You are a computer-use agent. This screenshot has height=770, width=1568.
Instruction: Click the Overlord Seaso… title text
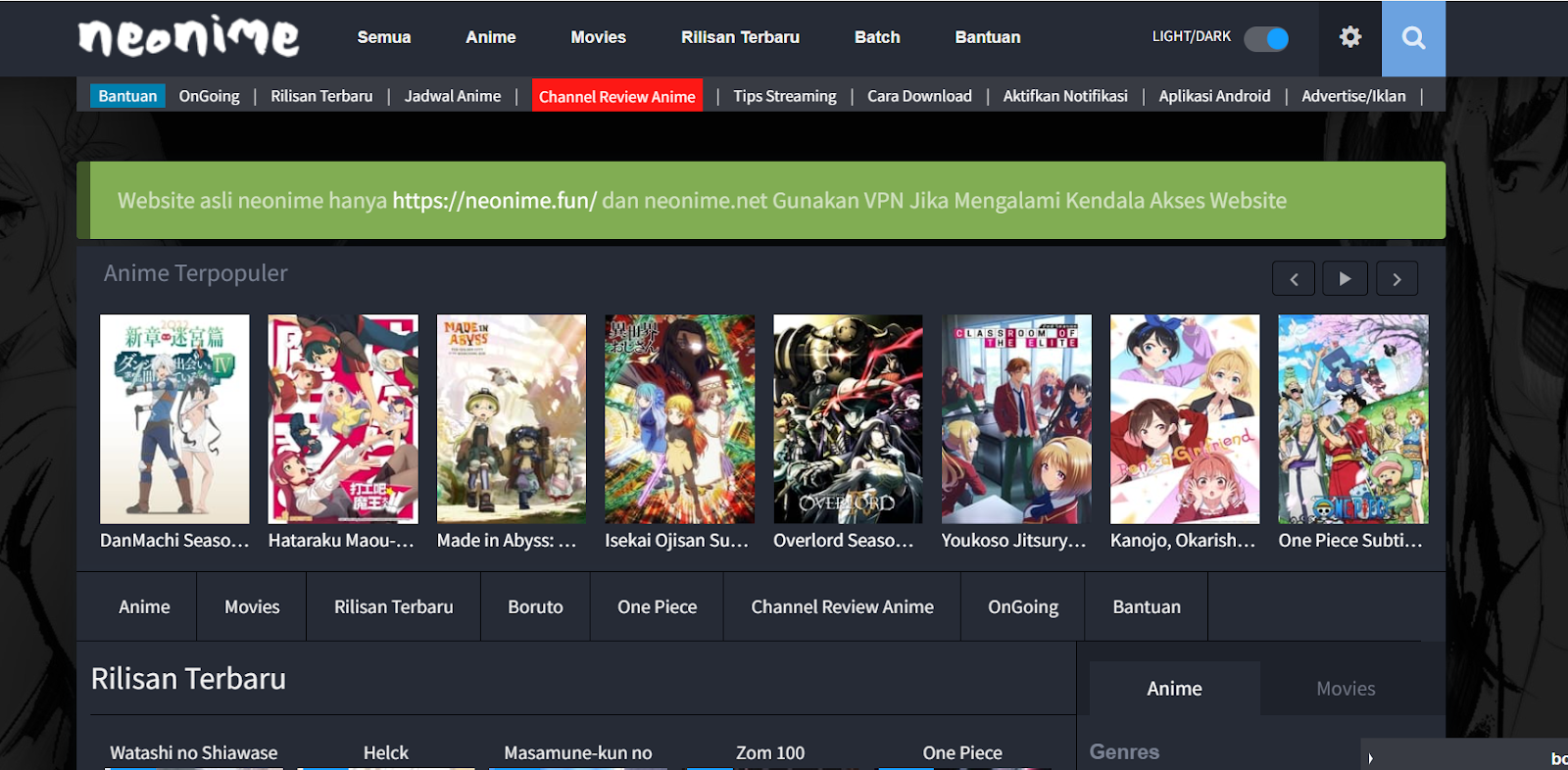point(844,541)
